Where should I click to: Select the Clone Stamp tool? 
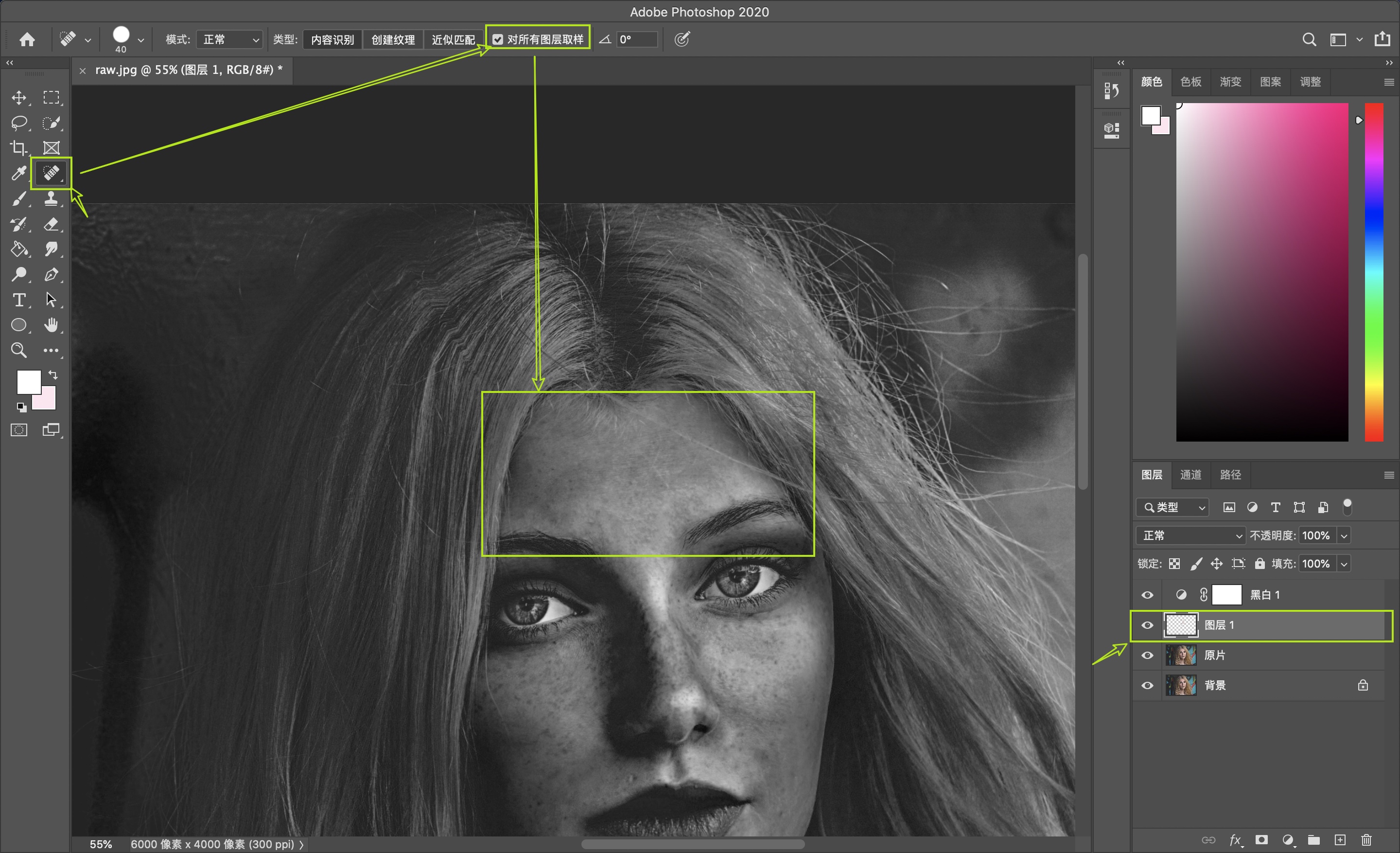(51, 198)
